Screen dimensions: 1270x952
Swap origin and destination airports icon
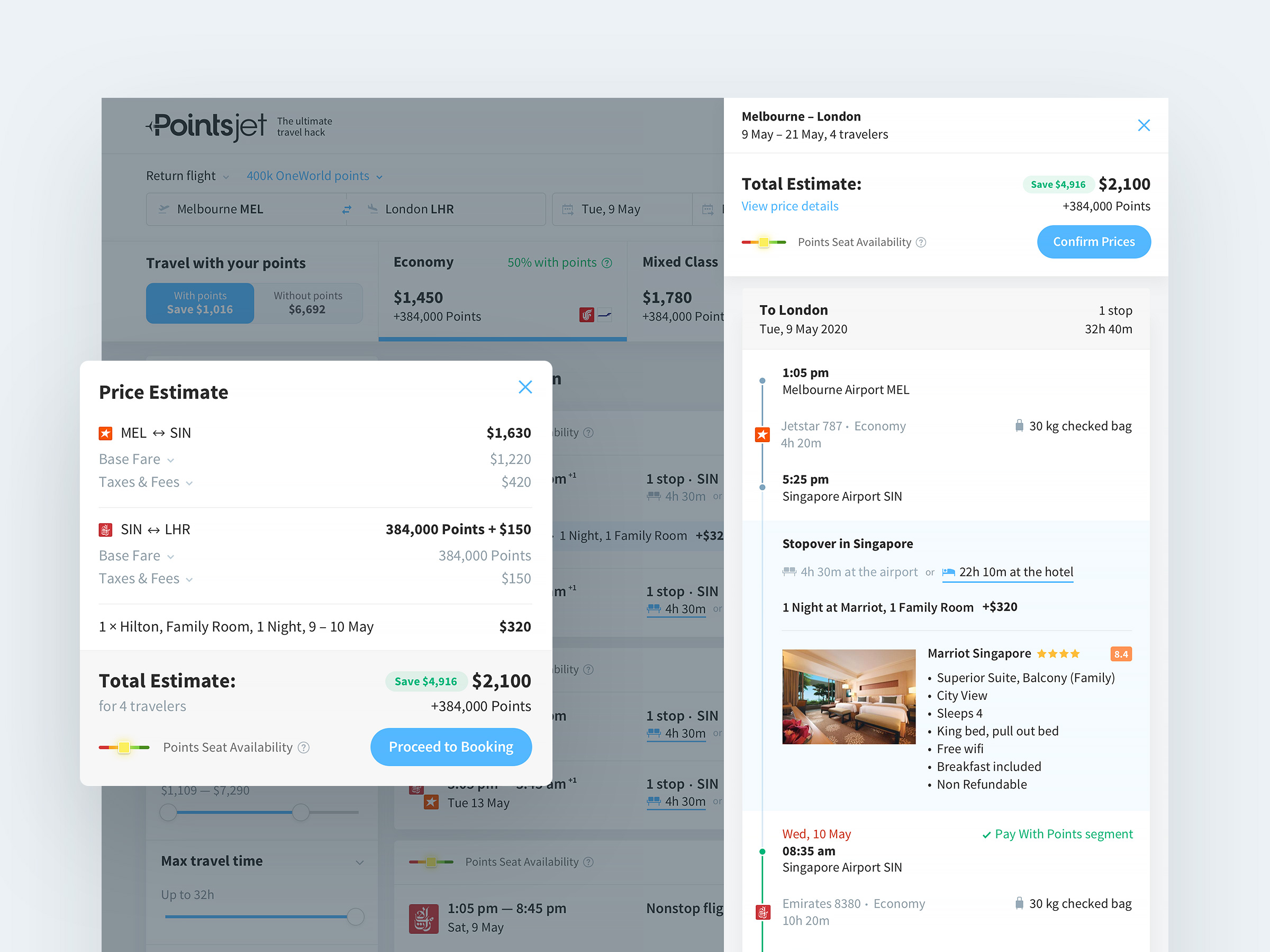[347, 209]
